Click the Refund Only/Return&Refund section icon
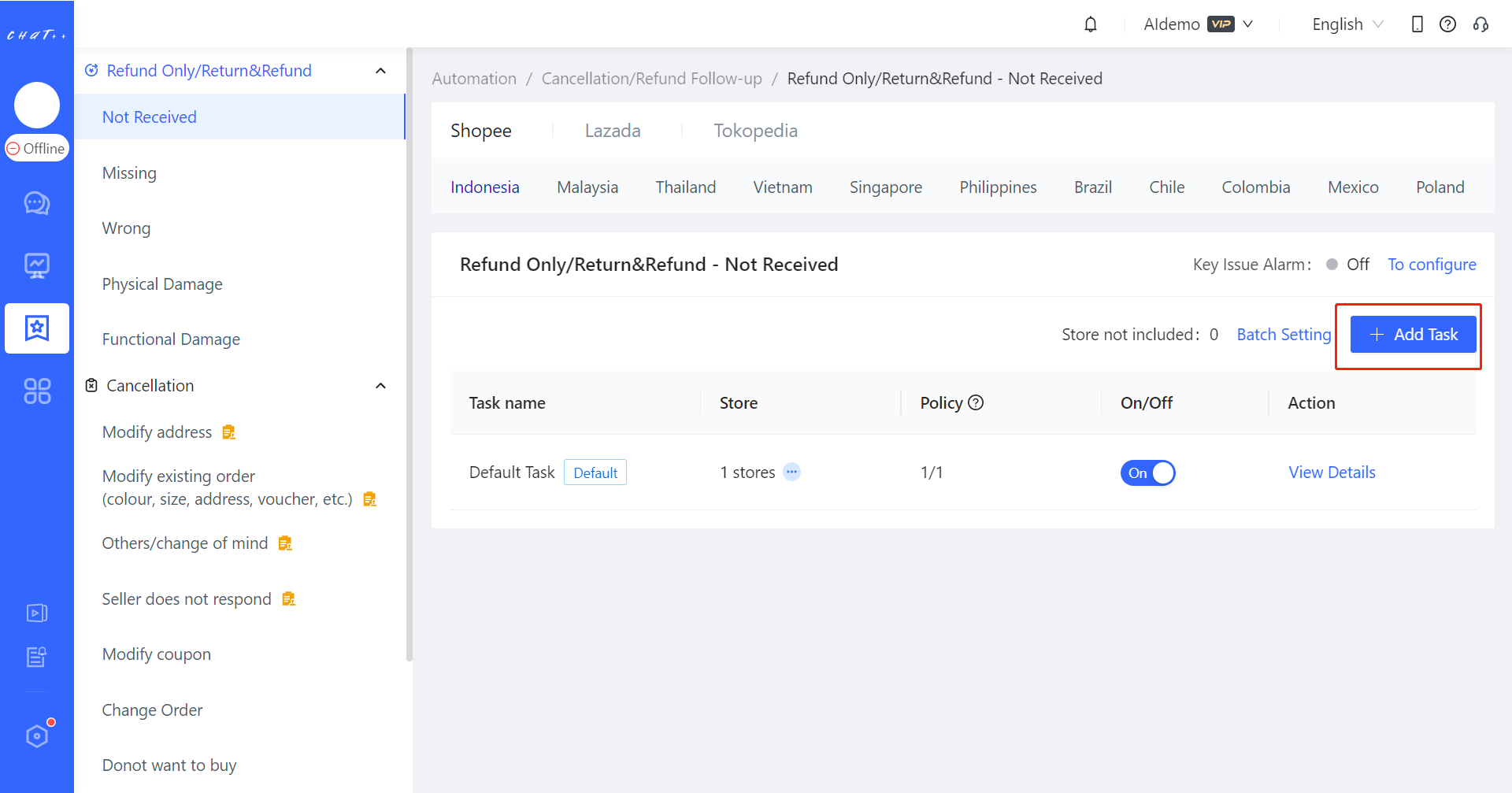Viewport: 1512px width, 793px height. point(91,70)
